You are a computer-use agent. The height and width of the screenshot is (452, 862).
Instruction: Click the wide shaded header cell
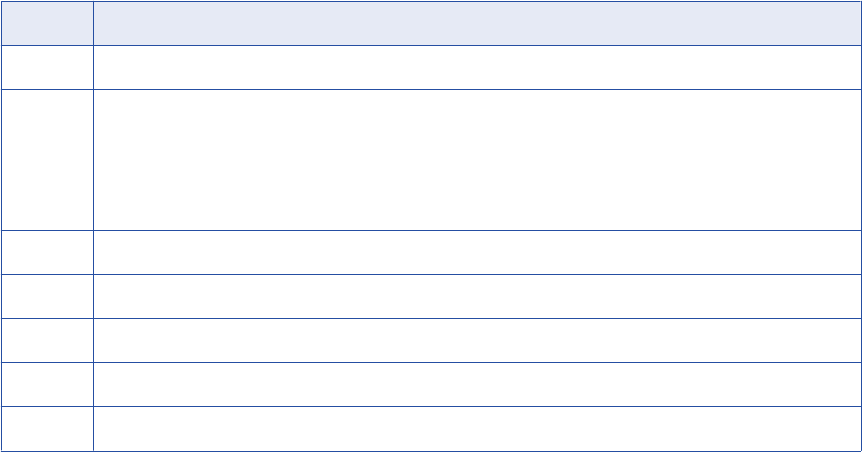pyautogui.click(x=477, y=23)
